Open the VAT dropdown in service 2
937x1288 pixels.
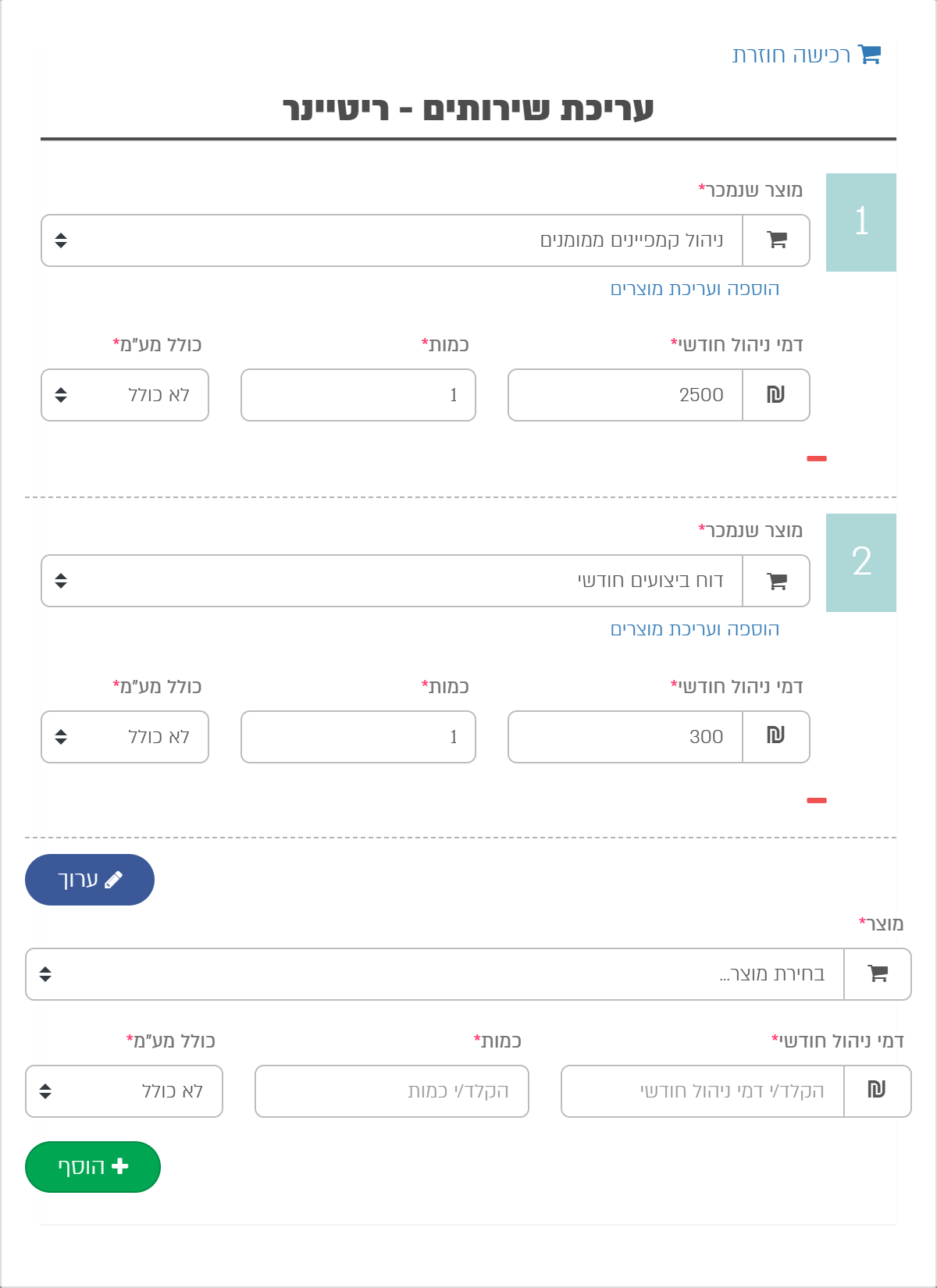[x=125, y=737]
